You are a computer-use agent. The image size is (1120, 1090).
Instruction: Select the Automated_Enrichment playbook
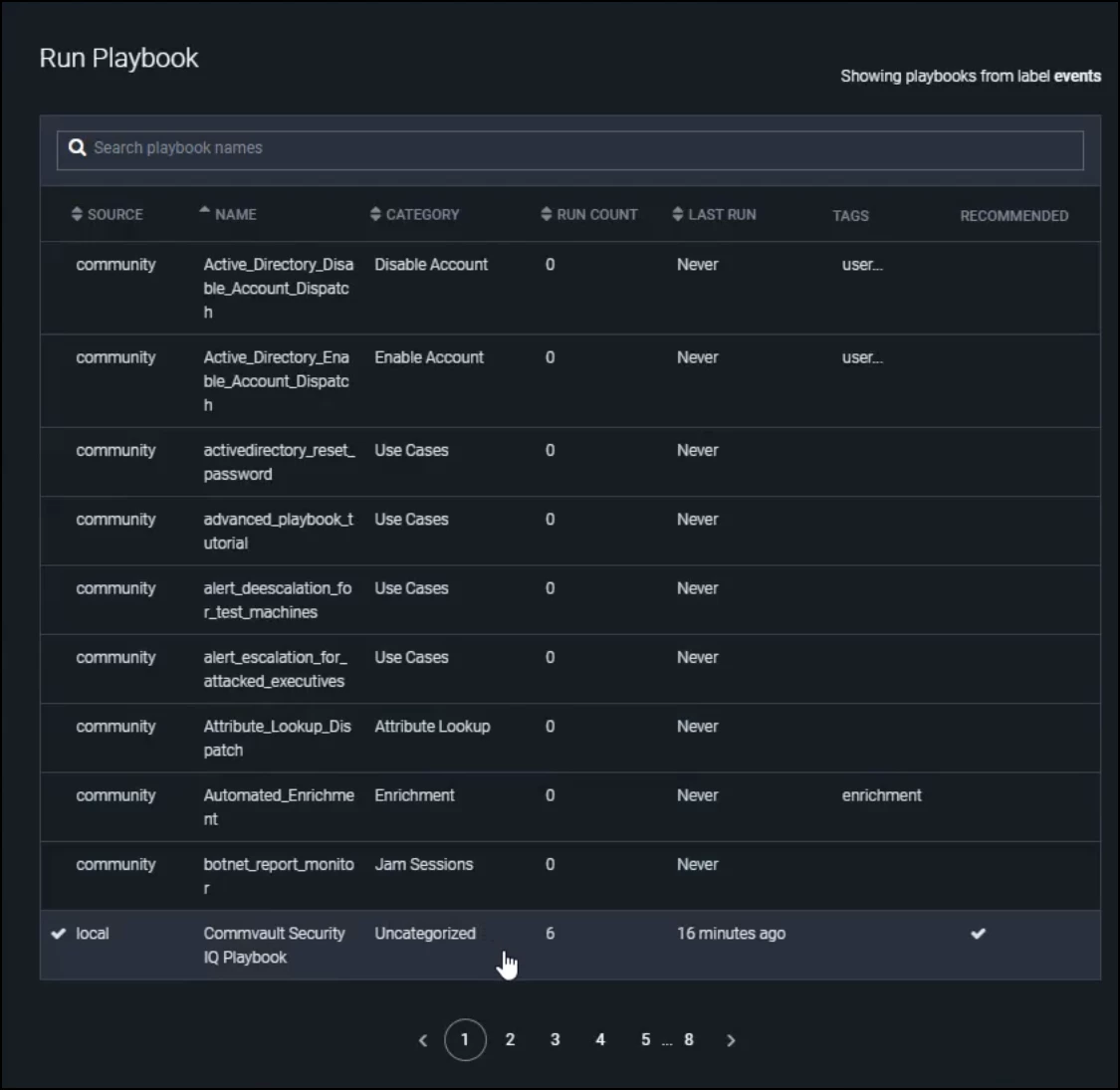click(x=278, y=806)
